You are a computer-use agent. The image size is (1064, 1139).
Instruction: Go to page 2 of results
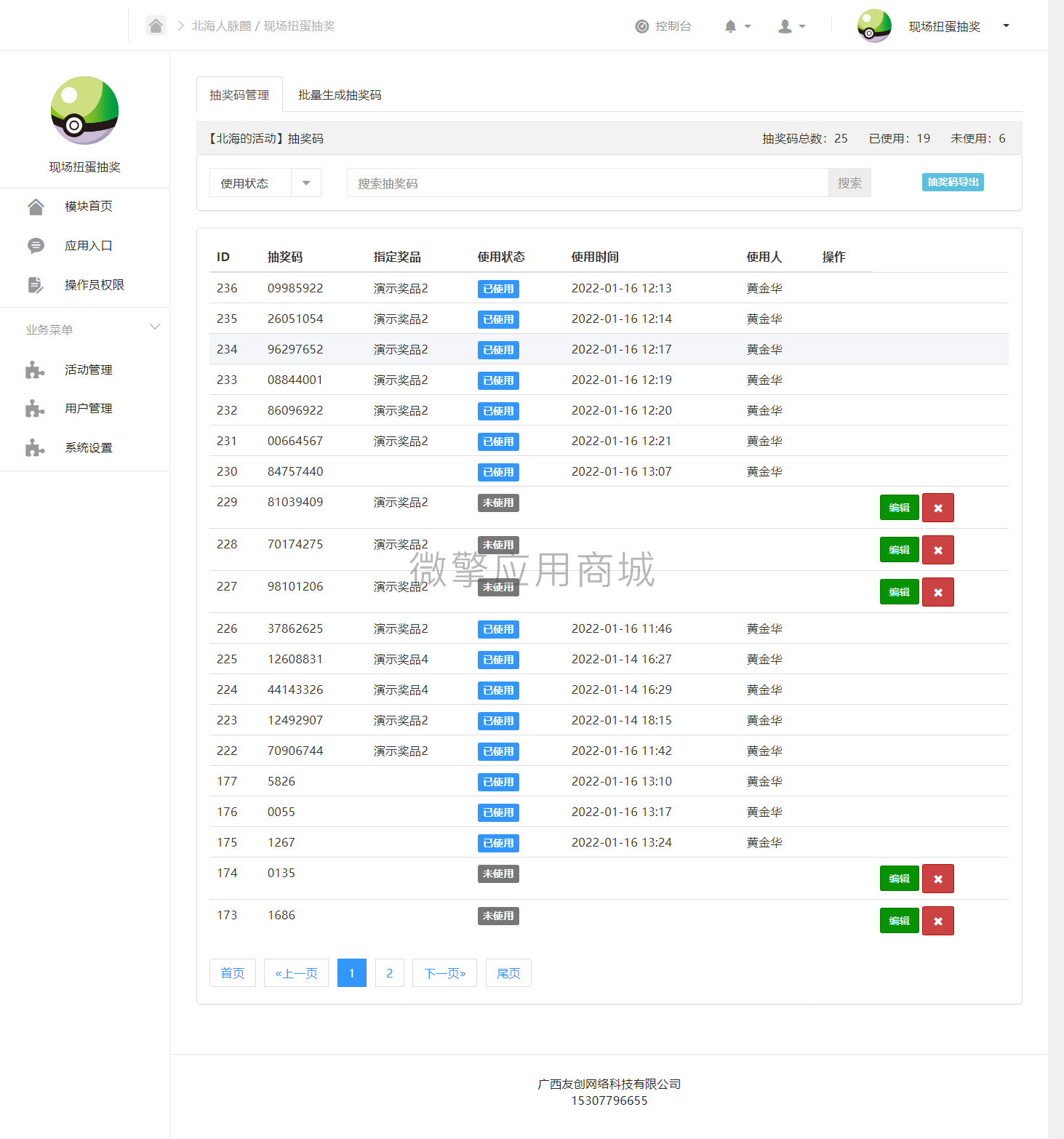389,972
